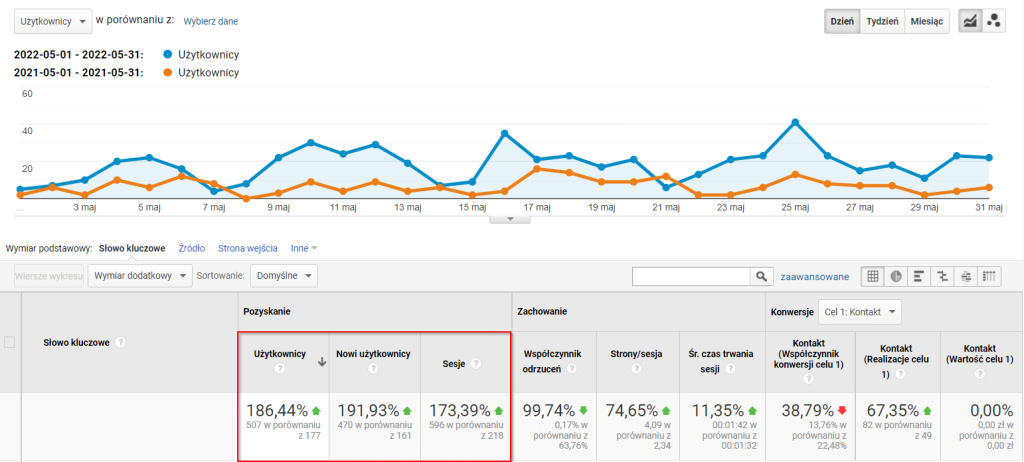Screen dimensions: 1024x462
Task: Switch primary dimension to Strona wejścia
Action: [x=247, y=247]
